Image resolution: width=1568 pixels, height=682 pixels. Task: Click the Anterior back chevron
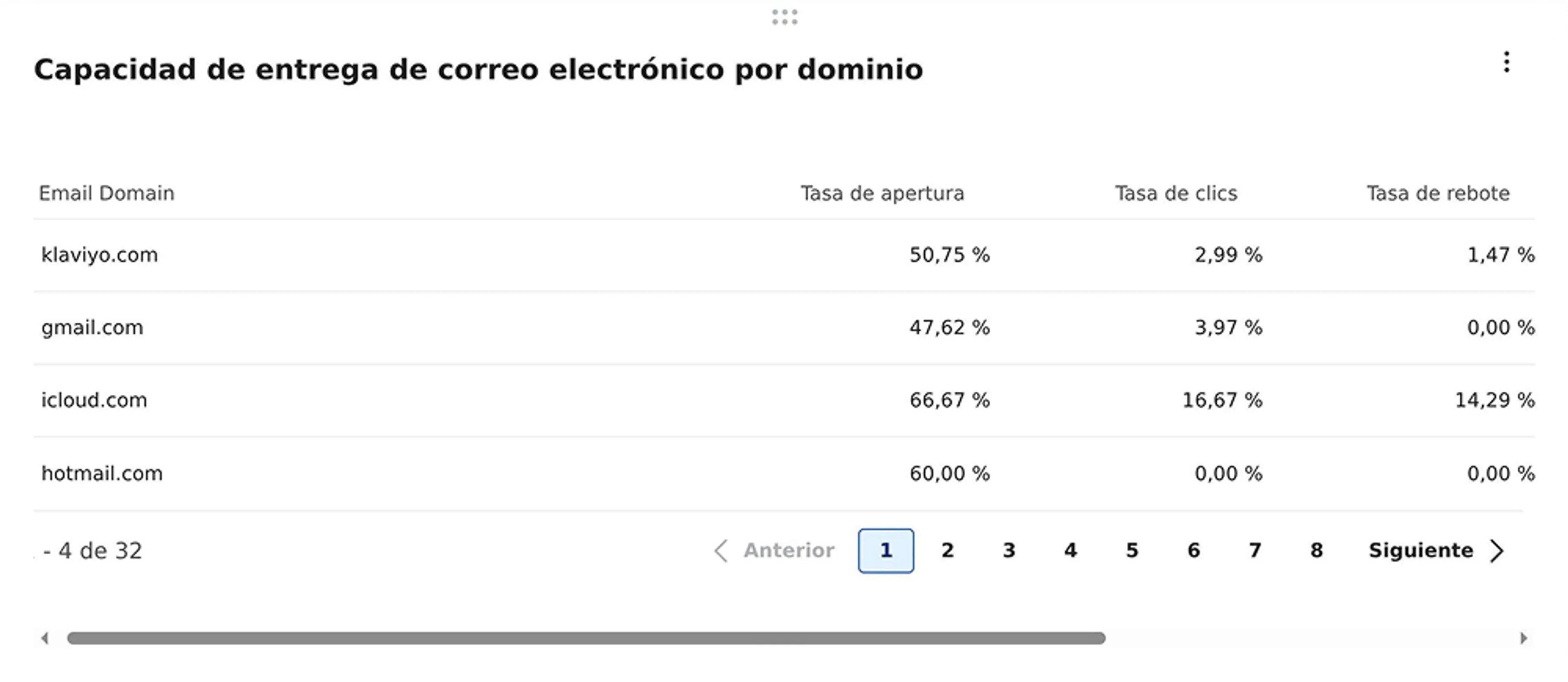point(721,551)
